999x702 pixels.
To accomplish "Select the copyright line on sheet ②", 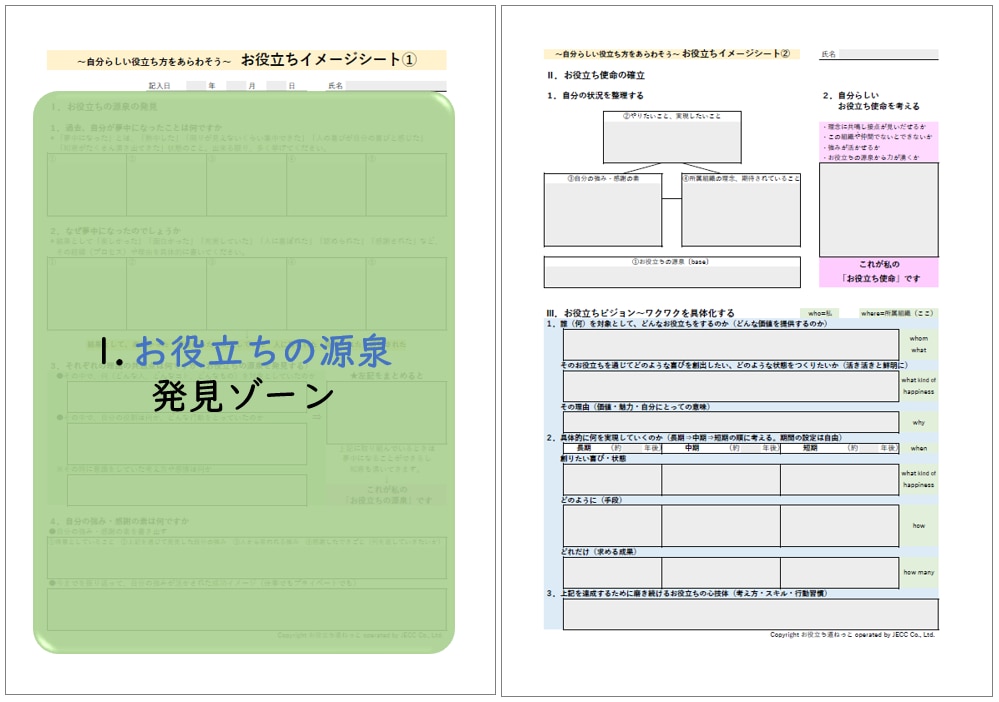I will pyautogui.click(x=852, y=635).
